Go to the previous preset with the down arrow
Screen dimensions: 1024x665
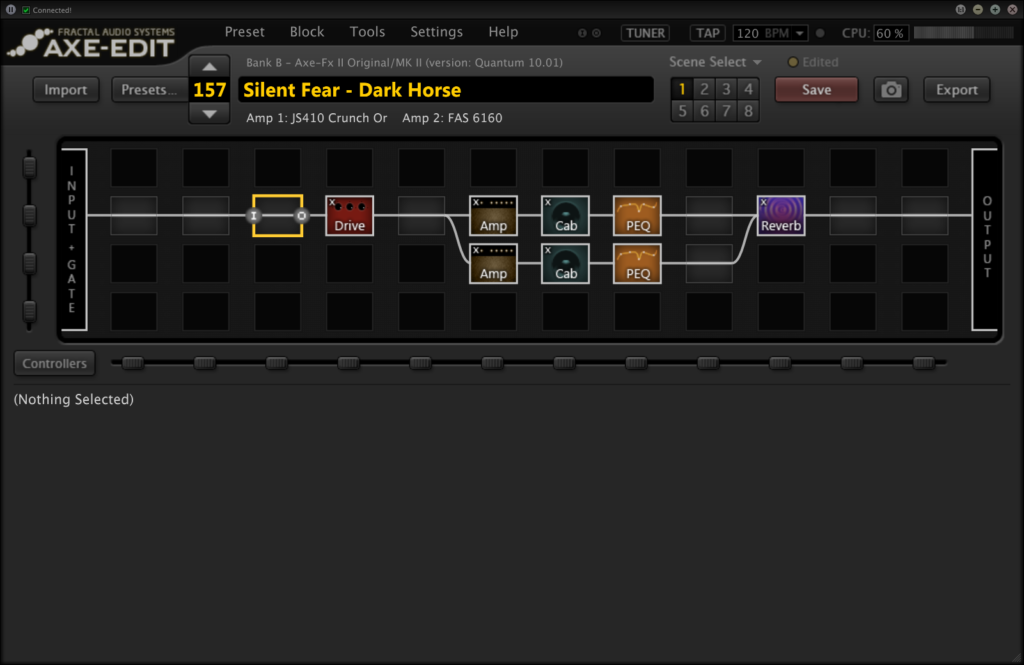point(209,114)
